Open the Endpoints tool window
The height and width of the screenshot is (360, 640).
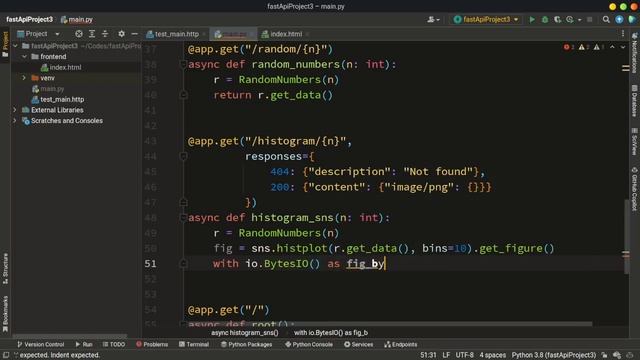point(400,344)
